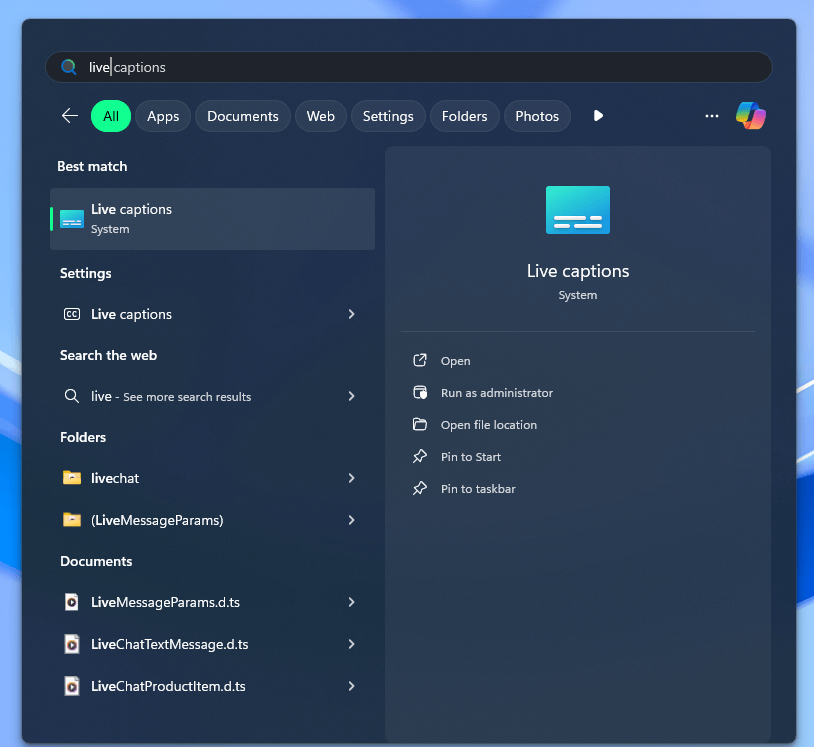This screenshot has width=814, height=747.
Task: Click the web search magnifier icon beside live
Action: (72, 396)
